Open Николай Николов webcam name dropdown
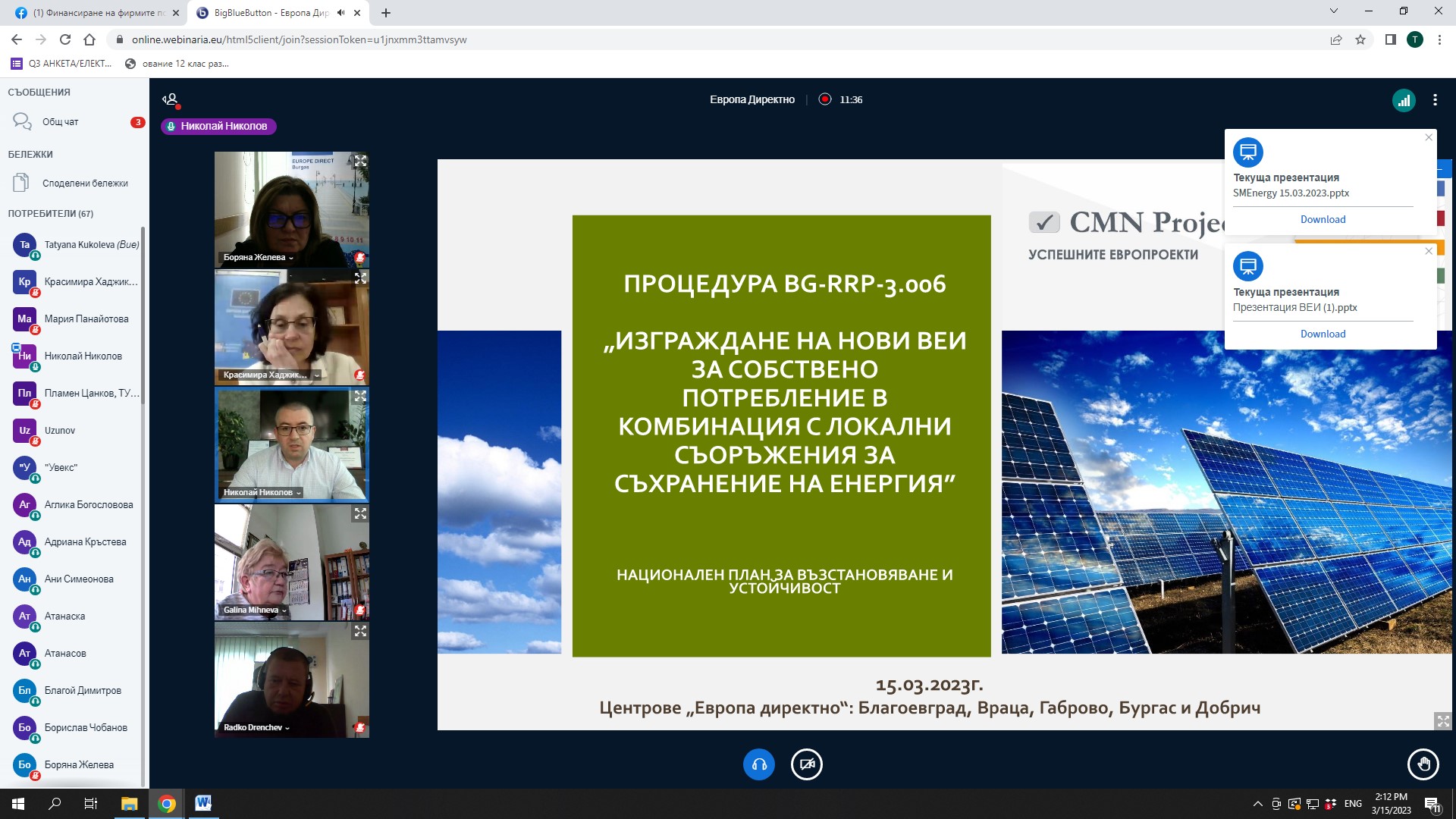Image resolution: width=1456 pixels, height=819 pixels. point(262,492)
